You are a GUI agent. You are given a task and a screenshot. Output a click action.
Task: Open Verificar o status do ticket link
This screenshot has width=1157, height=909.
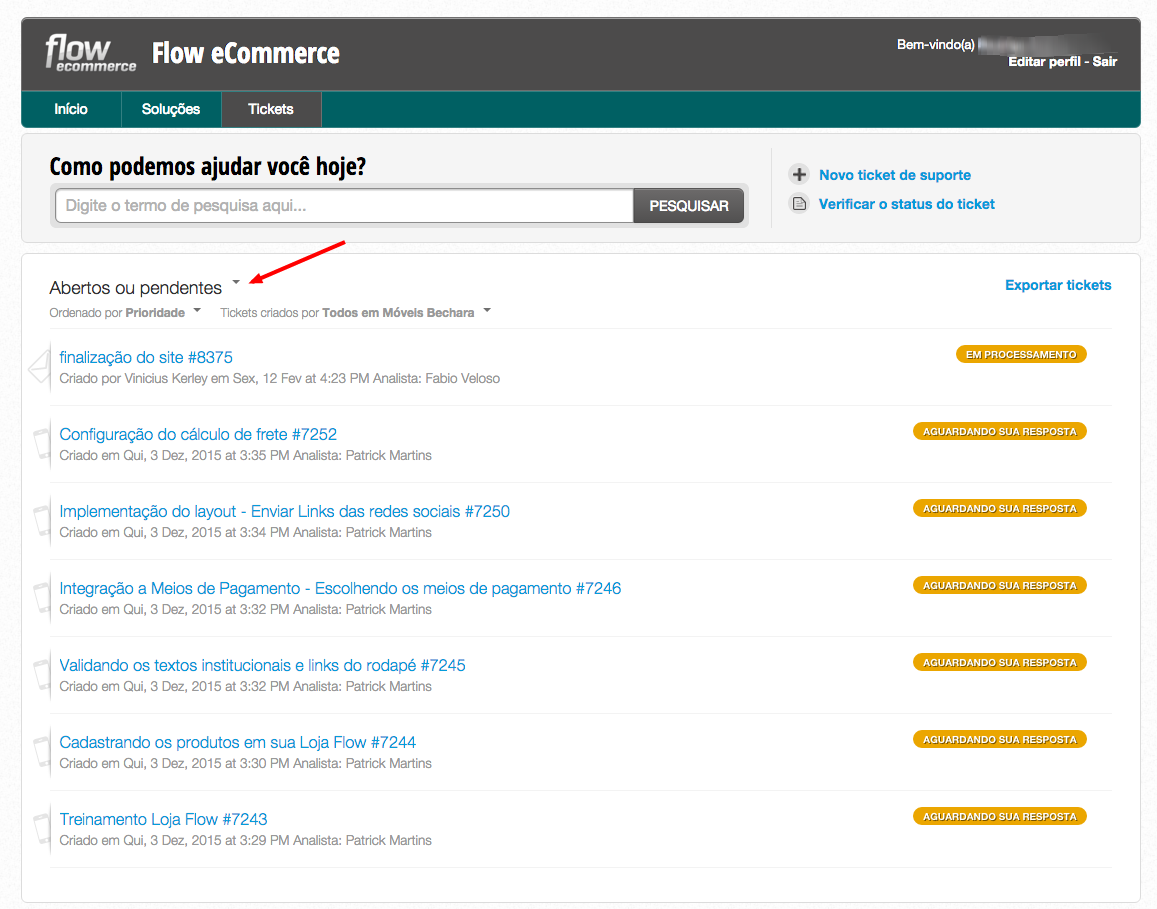point(906,204)
